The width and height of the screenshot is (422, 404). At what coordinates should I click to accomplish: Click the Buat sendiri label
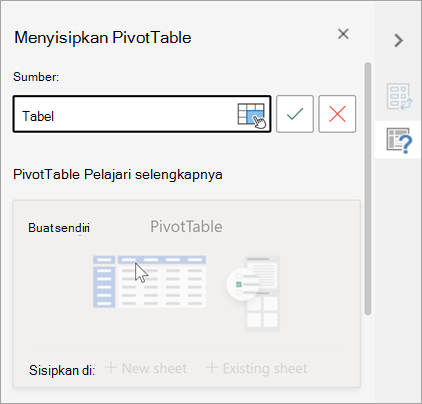59,228
